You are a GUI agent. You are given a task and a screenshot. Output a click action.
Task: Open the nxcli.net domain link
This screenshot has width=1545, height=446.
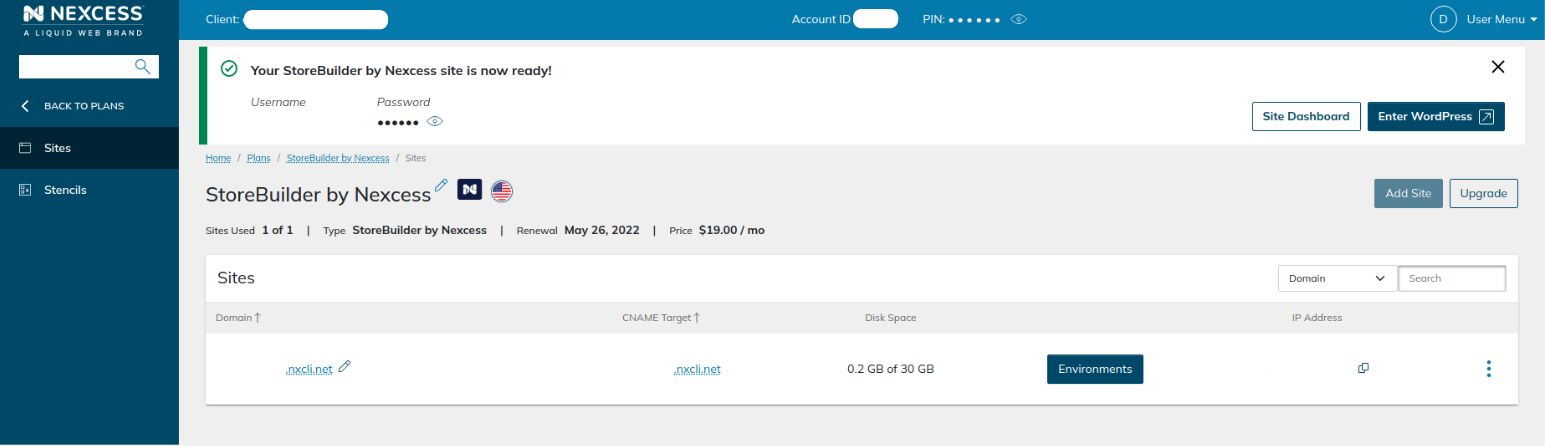(308, 369)
